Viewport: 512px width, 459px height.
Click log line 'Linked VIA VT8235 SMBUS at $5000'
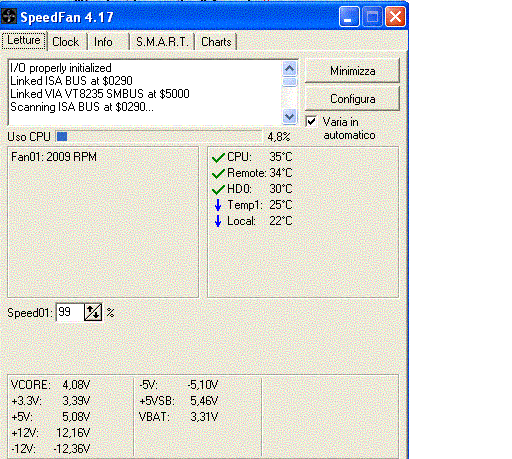pyautogui.click(x=100, y=94)
